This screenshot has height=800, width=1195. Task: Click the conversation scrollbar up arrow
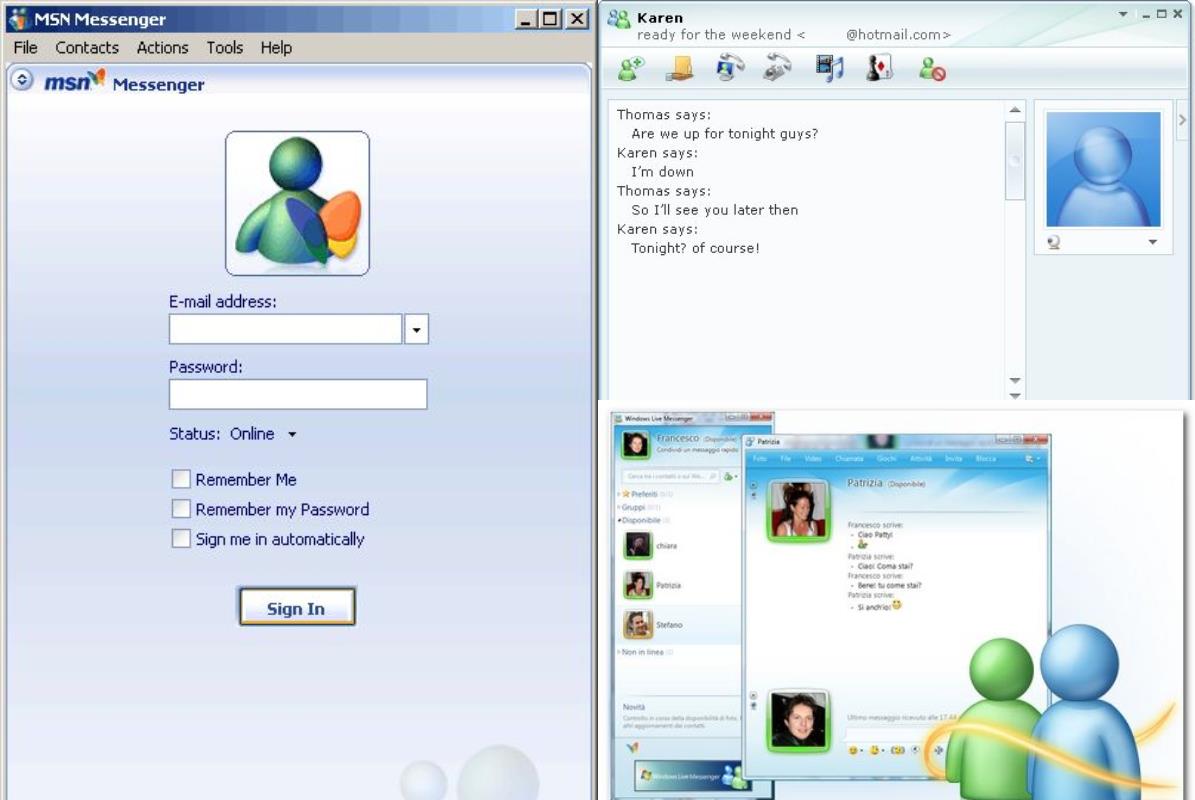click(x=1015, y=110)
